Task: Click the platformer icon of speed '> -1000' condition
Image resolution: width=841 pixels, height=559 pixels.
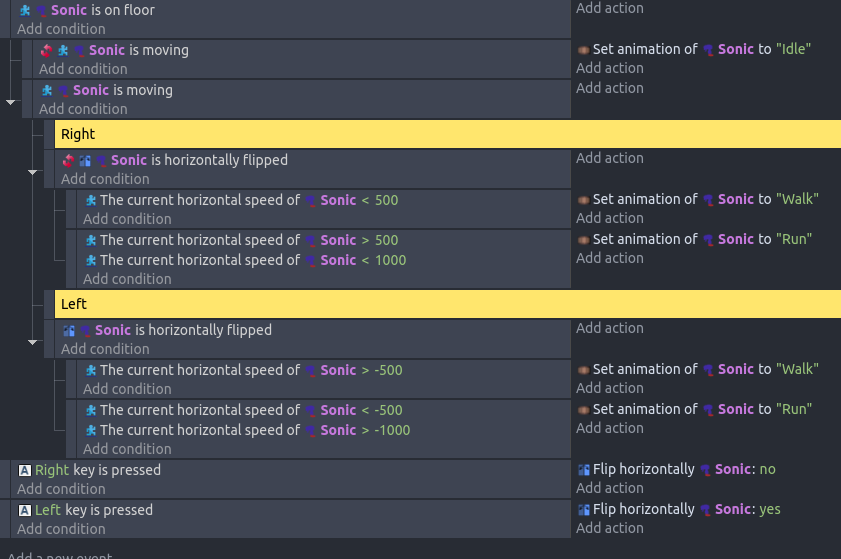Action: [x=91, y=430]
